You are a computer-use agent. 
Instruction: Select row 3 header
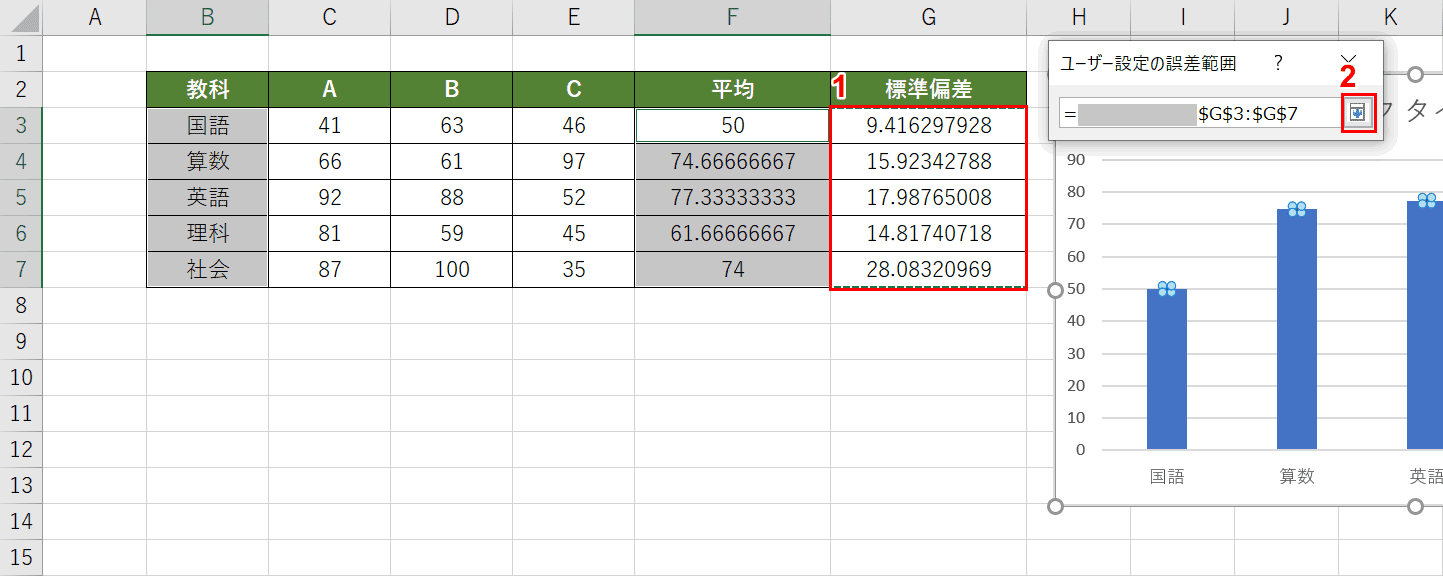[x=21, y=125]
